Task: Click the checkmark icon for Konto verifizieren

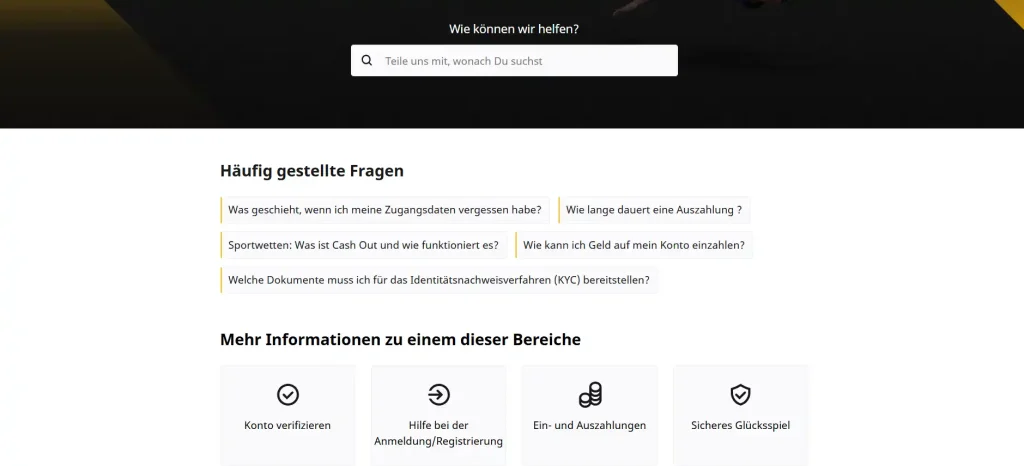Action: pyautogui.click(x=287, y=394)
